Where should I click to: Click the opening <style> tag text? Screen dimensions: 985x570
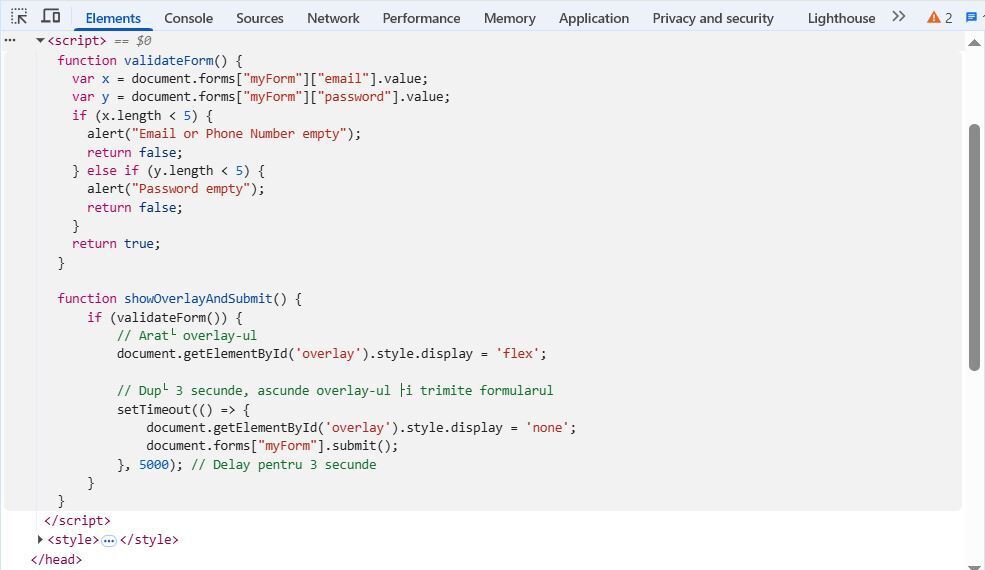click(x=73, y=539)
